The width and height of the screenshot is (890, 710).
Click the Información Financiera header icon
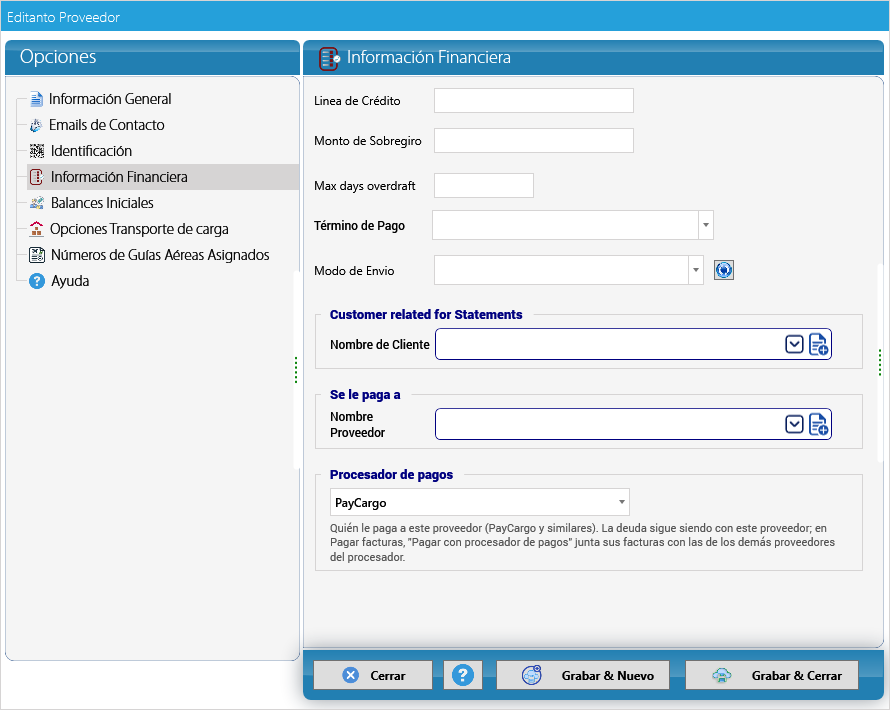(x=329, y=58)
